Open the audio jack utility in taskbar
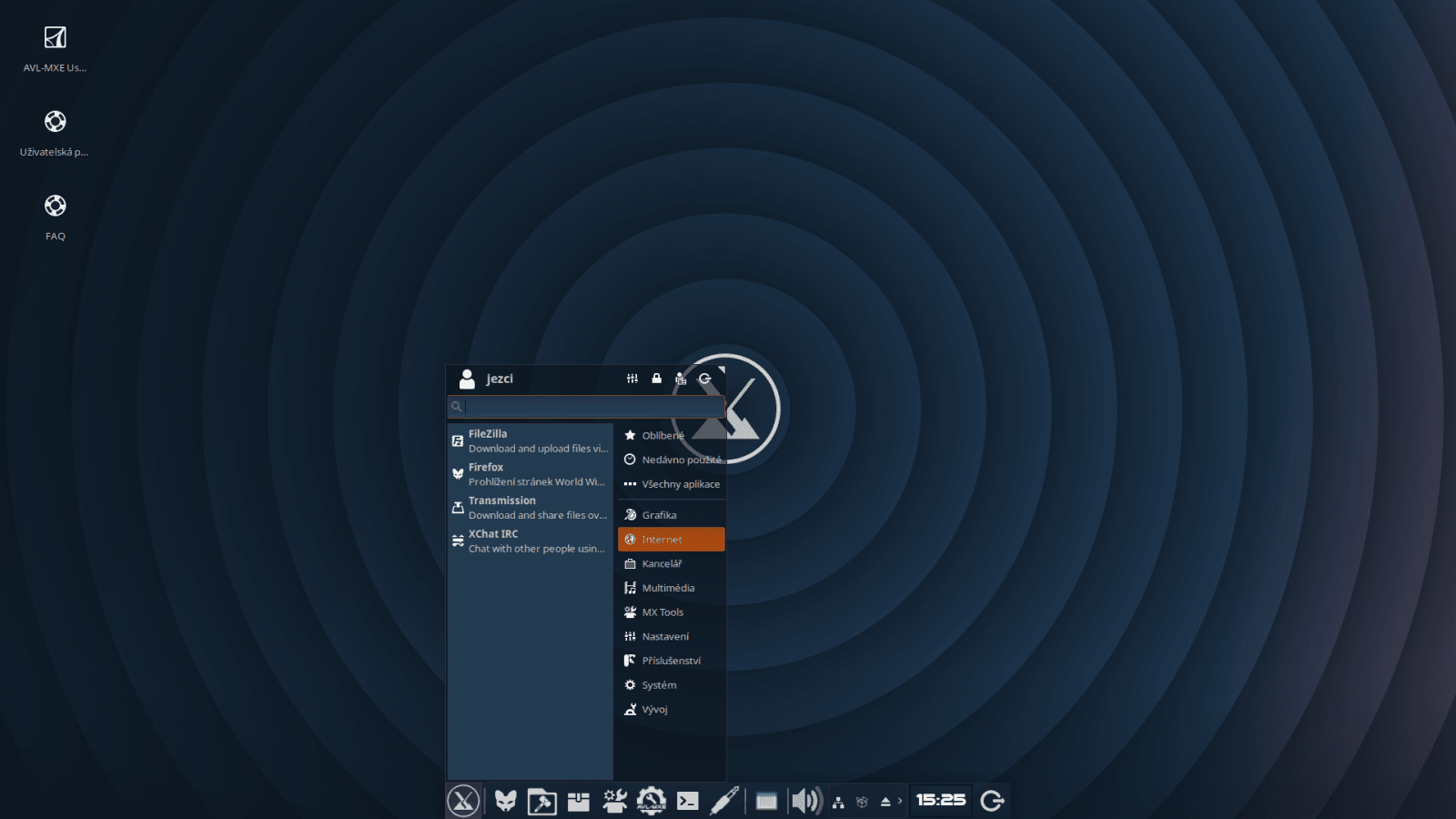Viewport: 1456px width, 819px height. point(723,801)
